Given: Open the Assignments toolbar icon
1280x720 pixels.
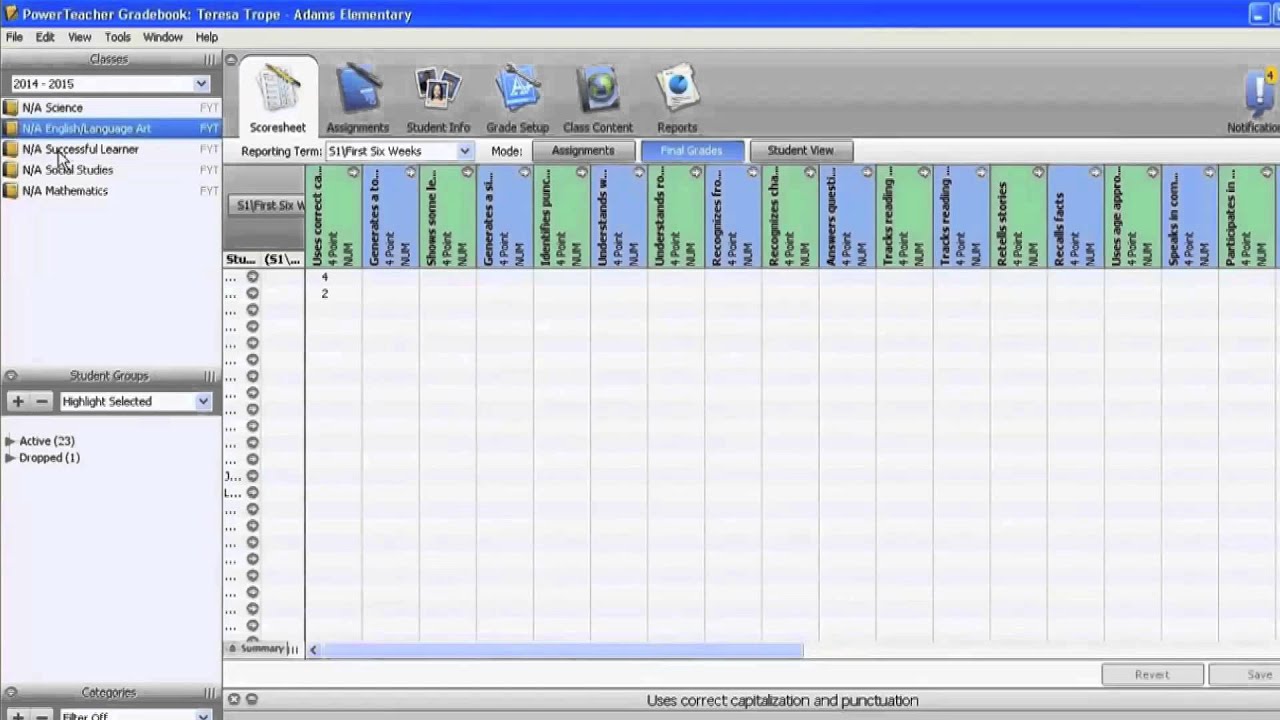Looking at the screenshot, I should [357, 90].
